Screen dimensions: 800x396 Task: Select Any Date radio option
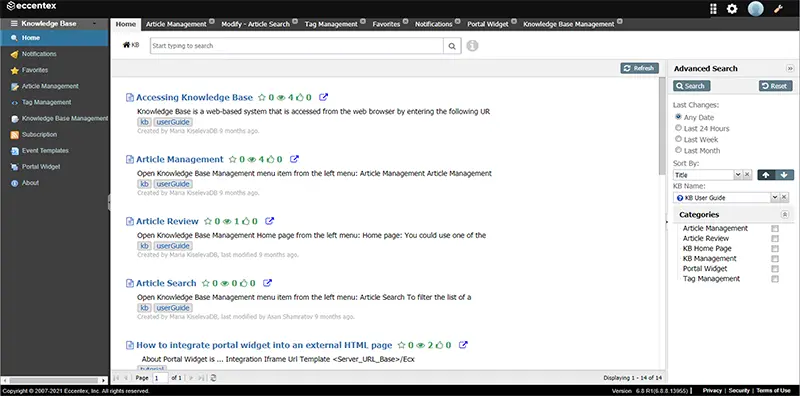[678, 117]
